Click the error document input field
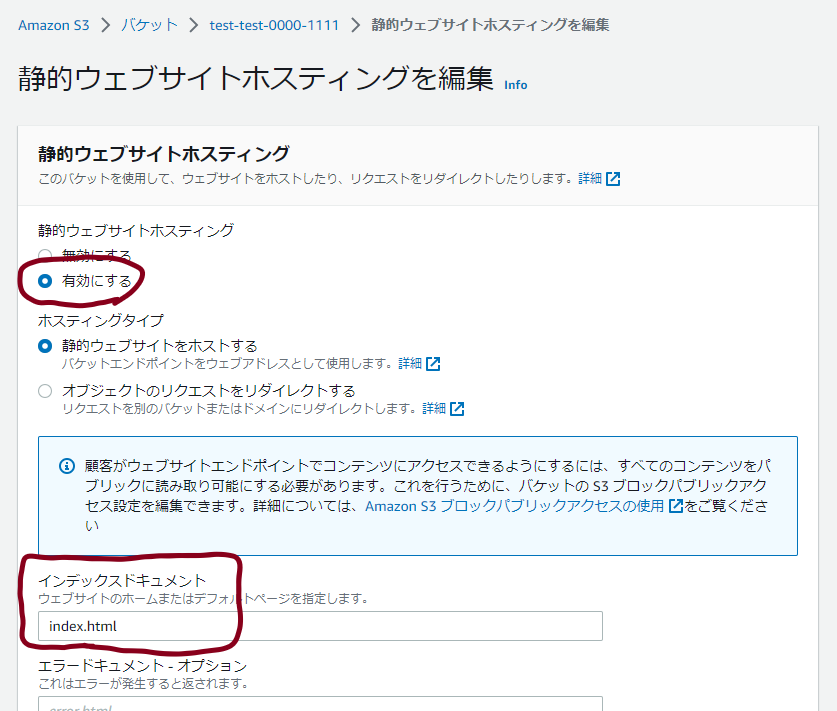The image size is (837, 711). tap(320, 704)
